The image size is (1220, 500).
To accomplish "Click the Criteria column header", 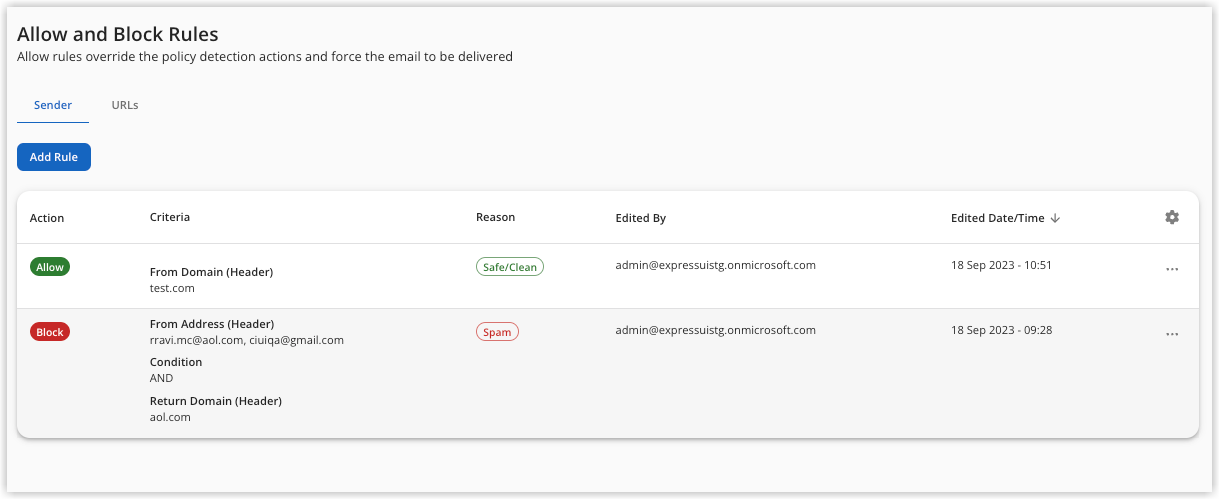I will pos(170,217).
